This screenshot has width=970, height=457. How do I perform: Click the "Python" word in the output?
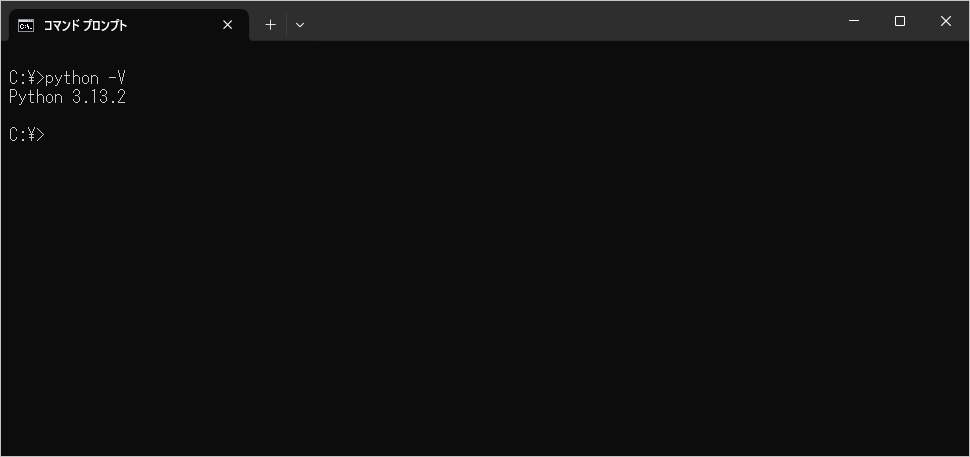click(35, 97)
